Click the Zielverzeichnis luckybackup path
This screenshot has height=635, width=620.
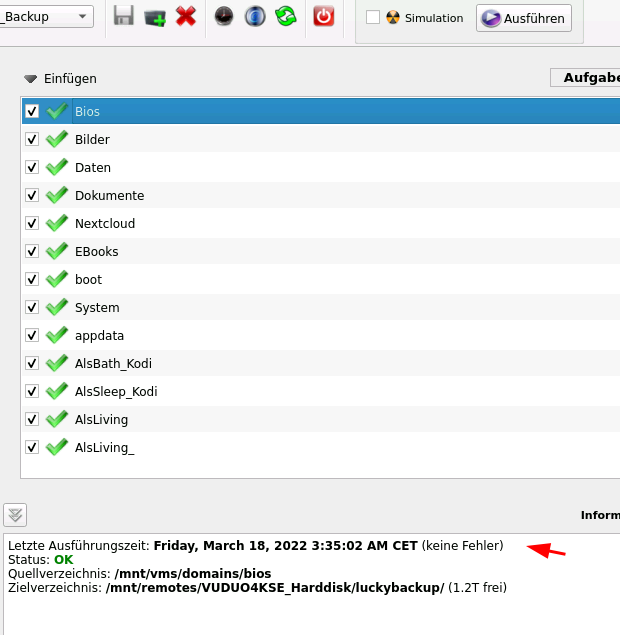pos(275,588)
